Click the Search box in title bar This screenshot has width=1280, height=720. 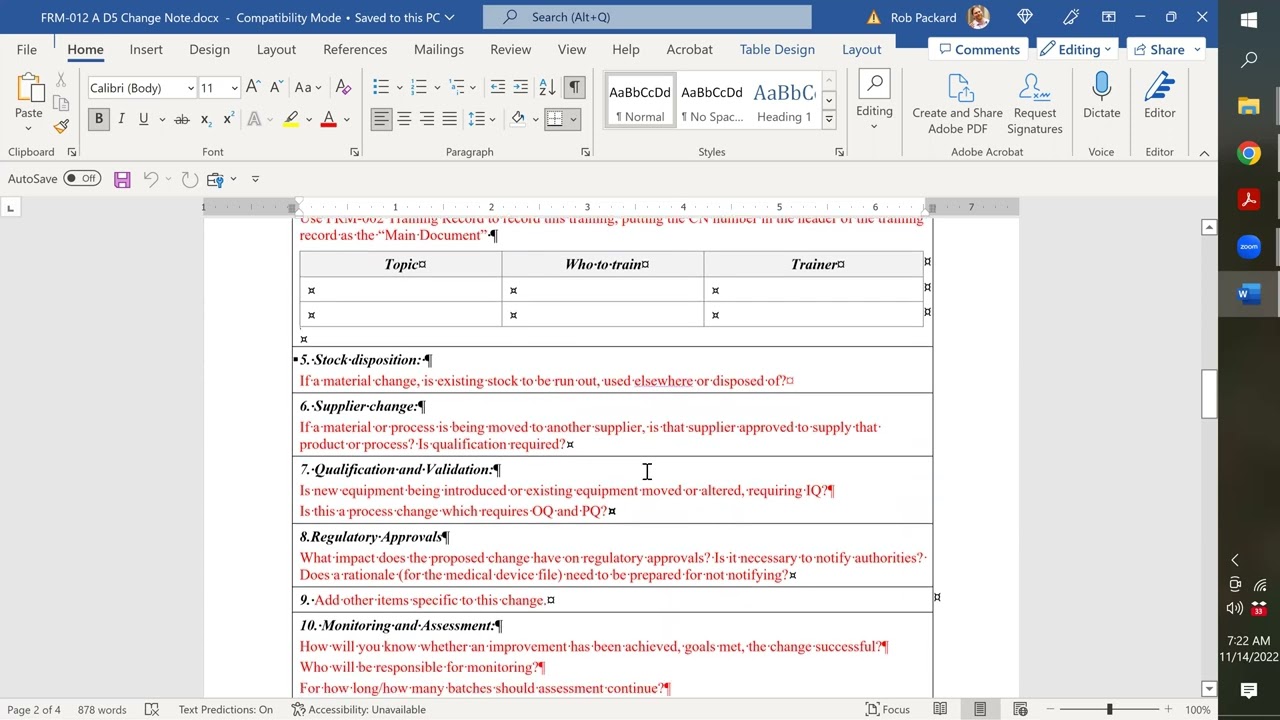coord(647,17)
